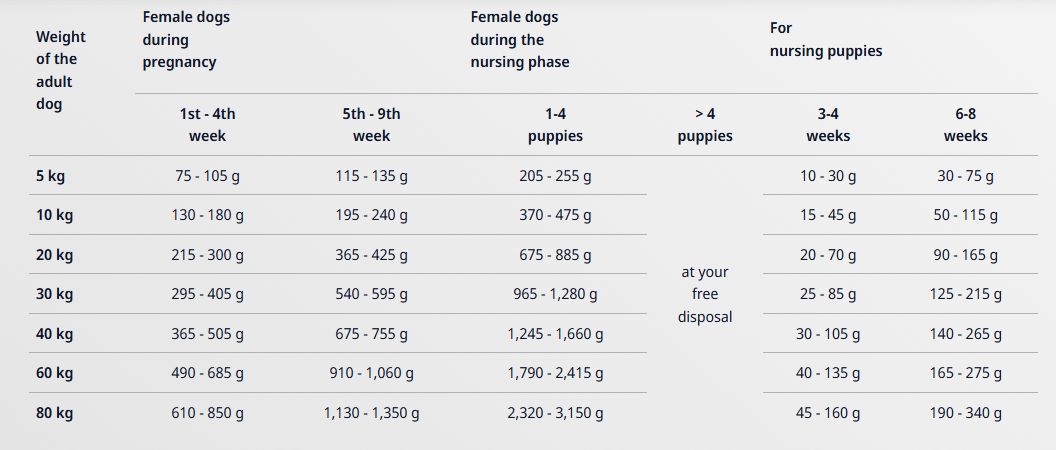
Task: Click the '3-4 weeks' column header
Action: 828,125
